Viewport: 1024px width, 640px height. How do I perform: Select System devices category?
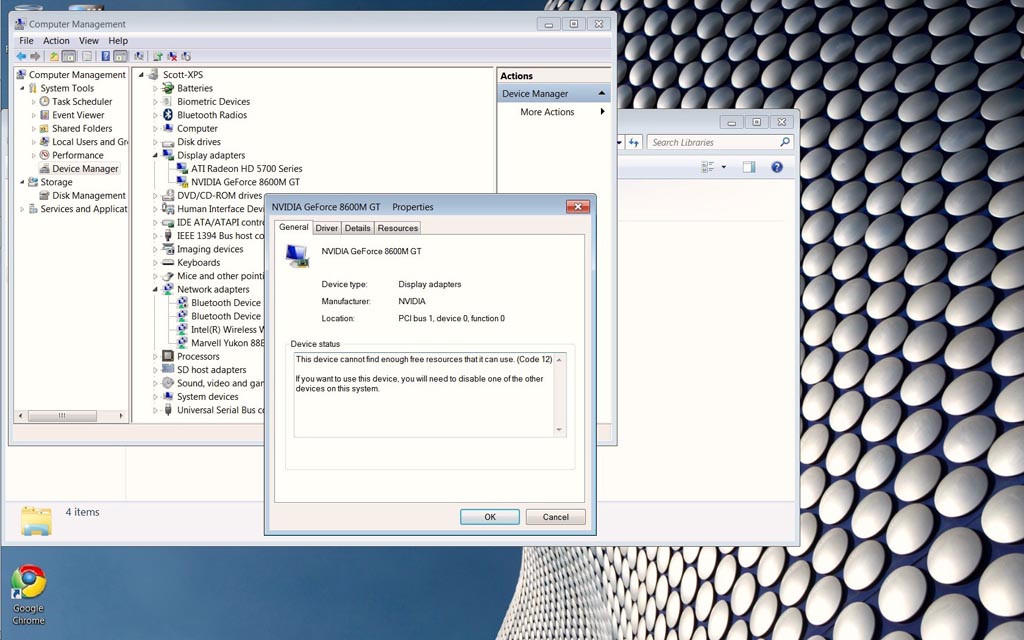tap(208, 397)
